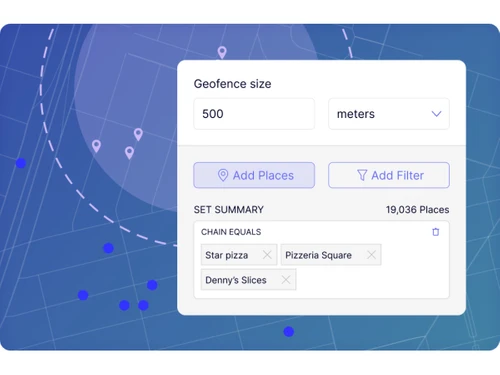Click the SET SUMMARY heading
500x375 pixels.
click(x=229, y=210)
